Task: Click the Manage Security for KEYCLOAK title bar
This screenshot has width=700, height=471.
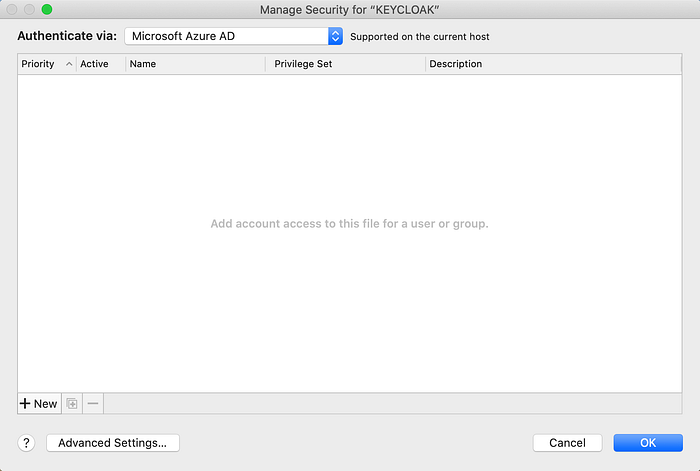Action: click(x=350, y=10)
